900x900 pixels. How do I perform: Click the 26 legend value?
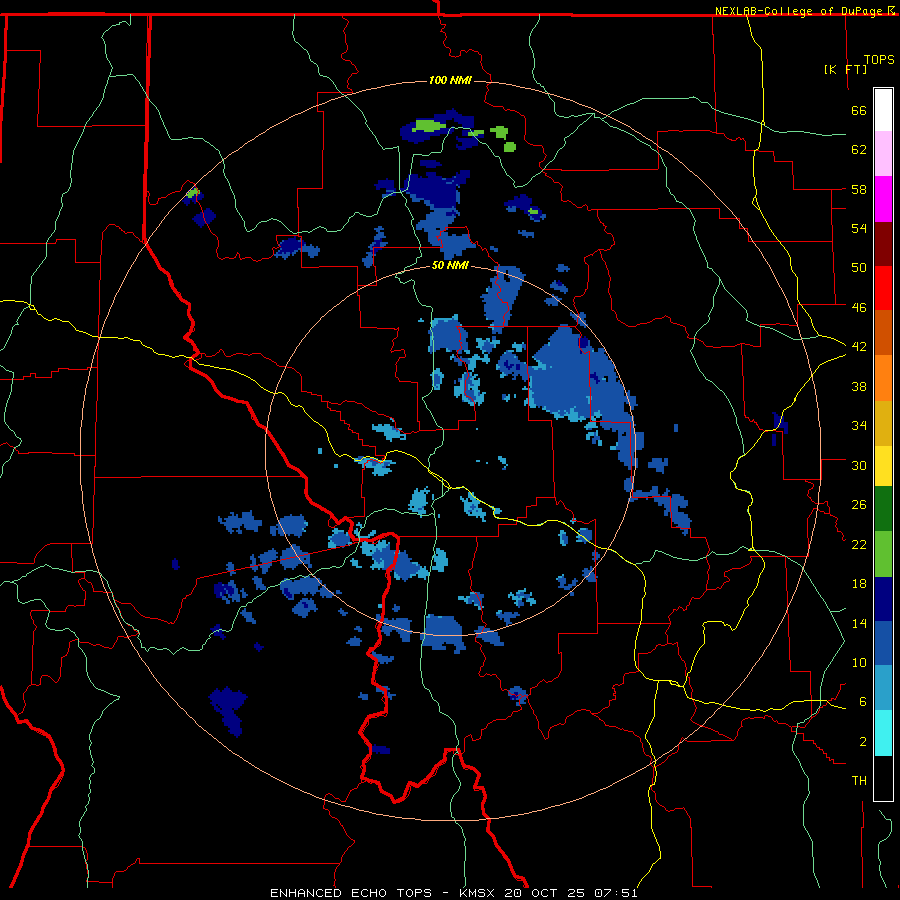(x=859, y=505)
